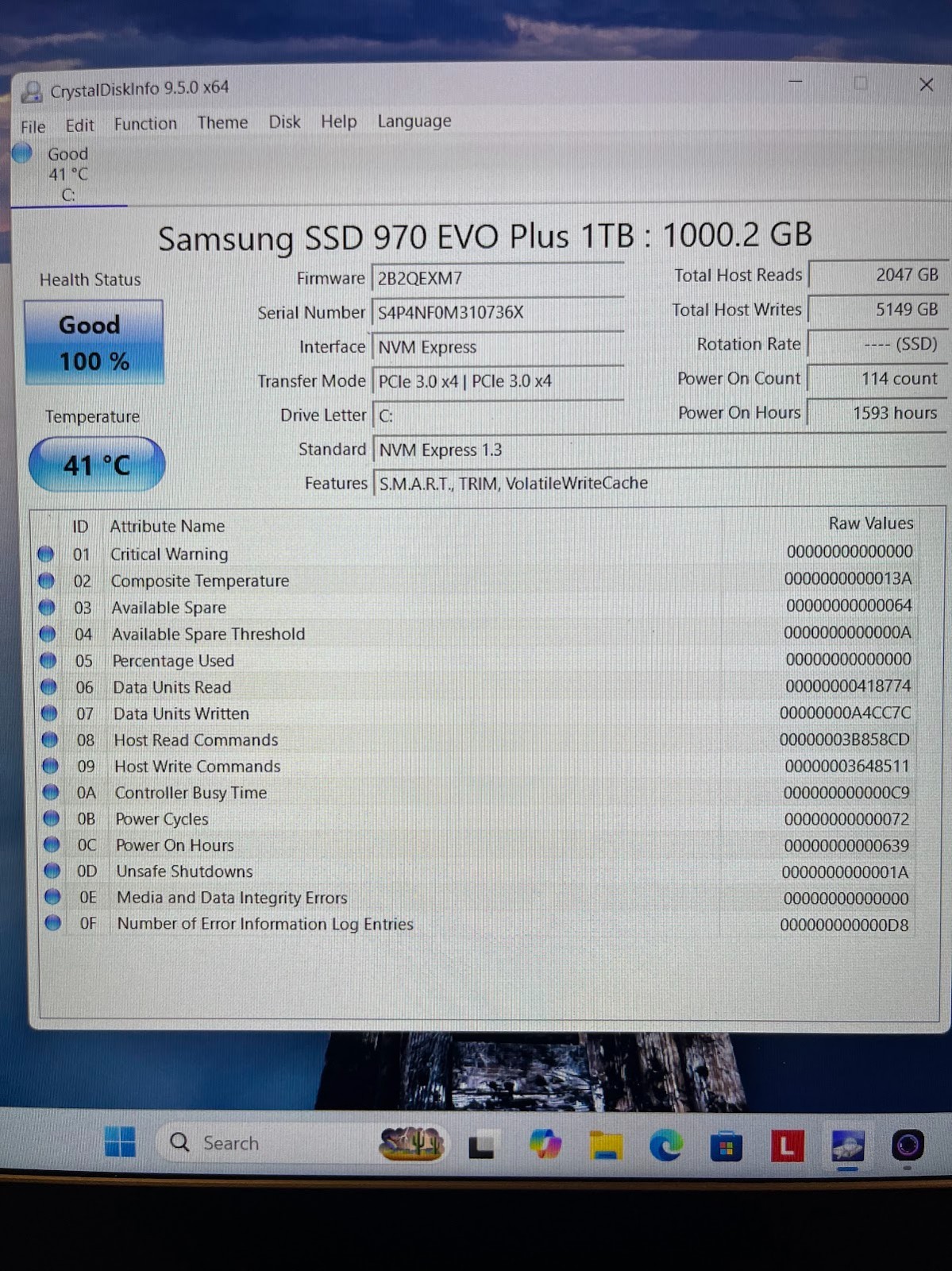Minimize the CrystalDiskInfo window
Image resolution: width=952 pixels, height=1271 pixels.
(x=796, y=82)
